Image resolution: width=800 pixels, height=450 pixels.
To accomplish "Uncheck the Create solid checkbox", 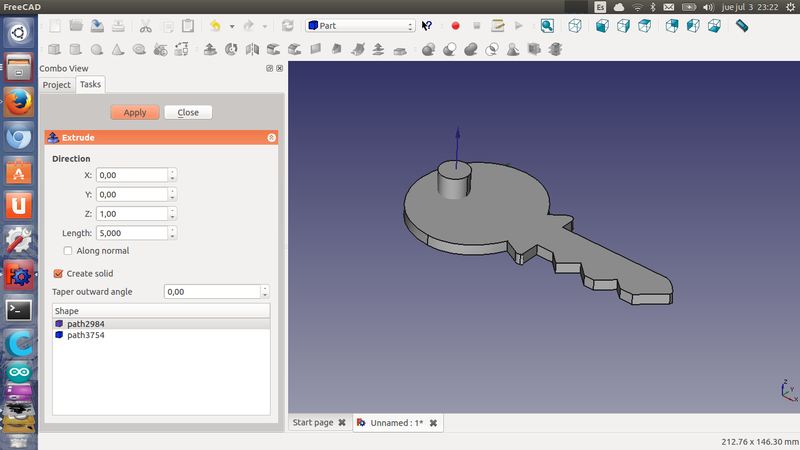I will click(58, 273).
